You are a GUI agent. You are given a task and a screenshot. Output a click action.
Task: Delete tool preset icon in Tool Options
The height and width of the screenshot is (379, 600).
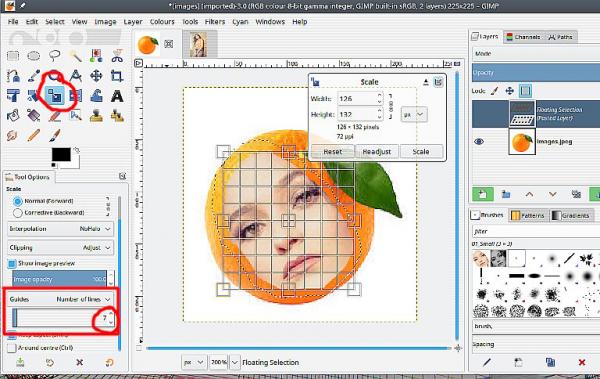(x=80, y=362)
